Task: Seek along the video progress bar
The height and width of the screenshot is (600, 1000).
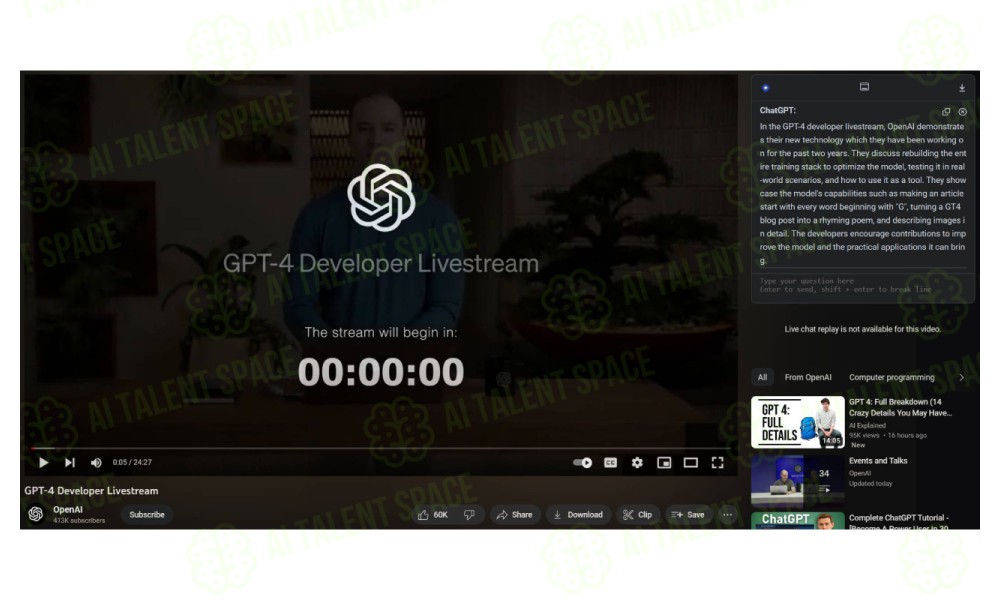Action: tap(381, 448)
